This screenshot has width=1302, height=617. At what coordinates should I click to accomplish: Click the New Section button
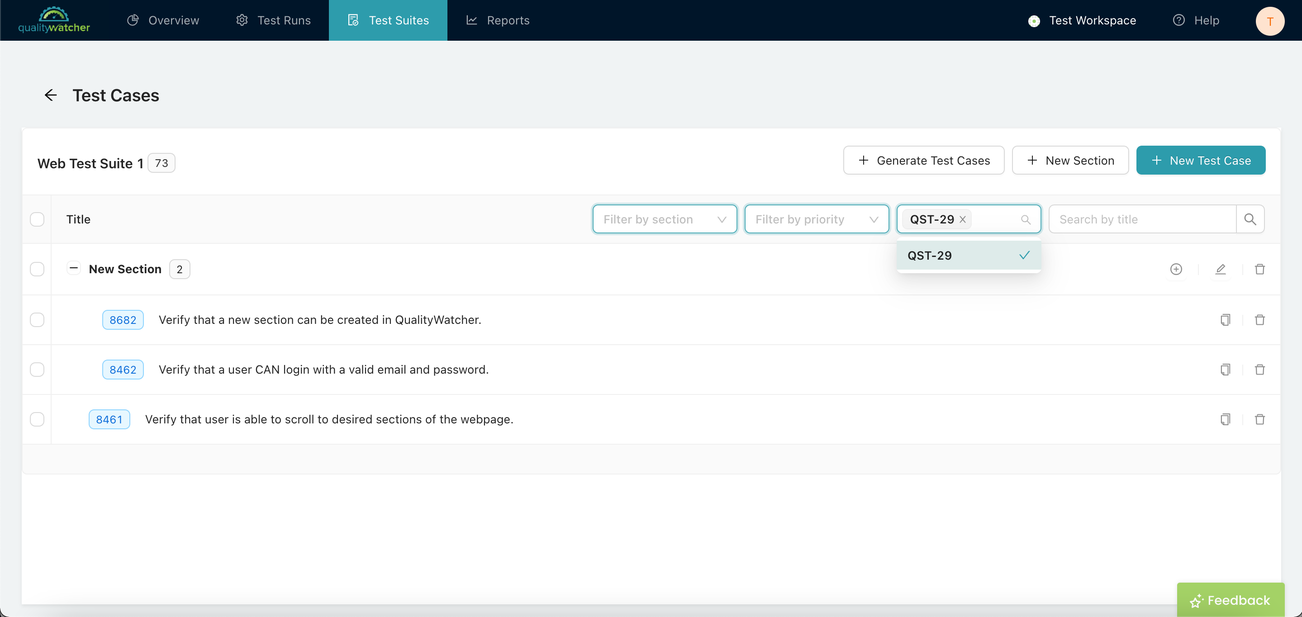pyautogui.click(x=1071, y=160)
